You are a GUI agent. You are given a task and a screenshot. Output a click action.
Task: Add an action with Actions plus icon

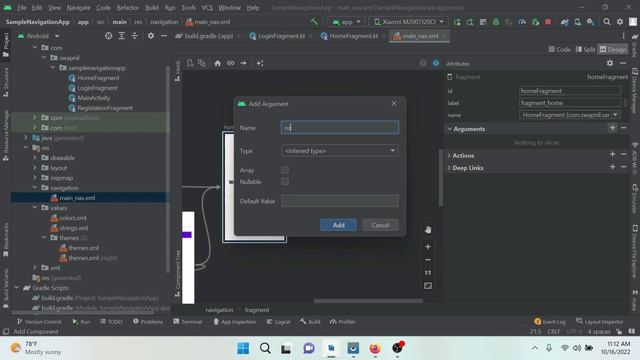(x=612, y=154)
